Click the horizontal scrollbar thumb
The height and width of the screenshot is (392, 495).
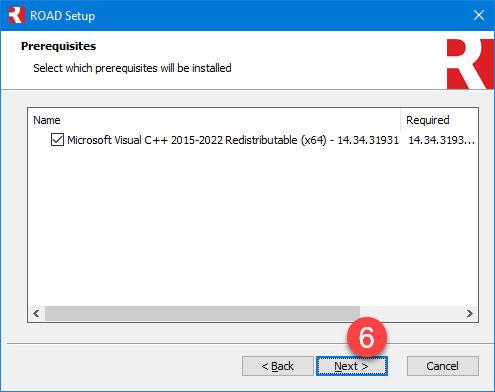(202, 313)
